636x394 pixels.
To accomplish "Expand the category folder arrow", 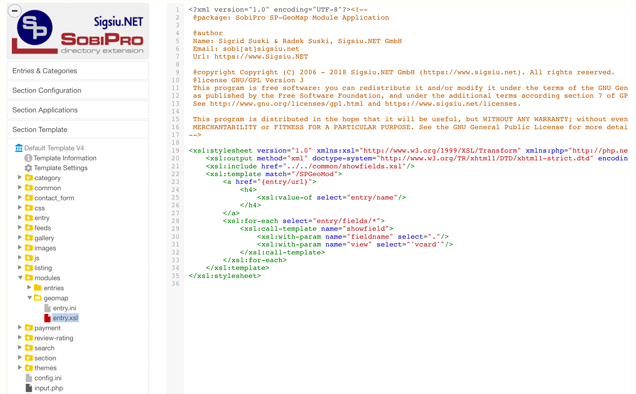I will [19, 177].
